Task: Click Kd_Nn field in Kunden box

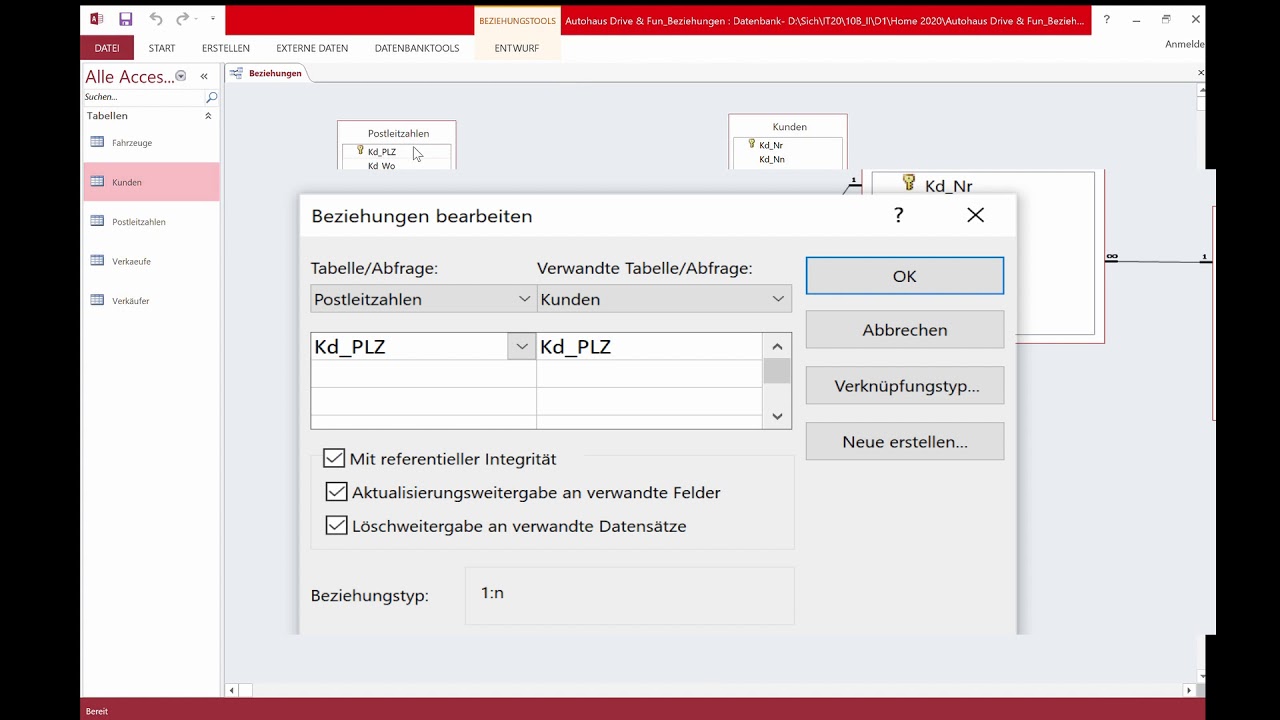Action: pos(771,159)
